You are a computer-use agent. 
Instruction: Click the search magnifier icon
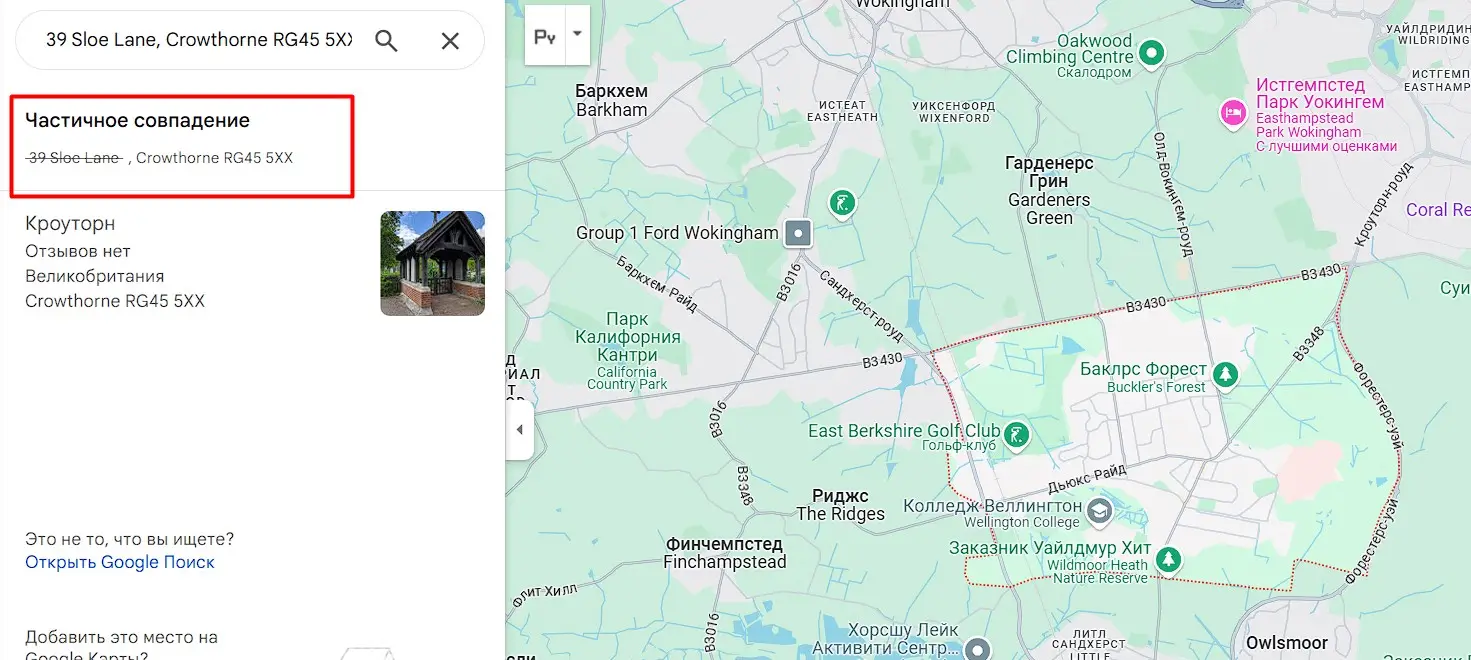386,41
